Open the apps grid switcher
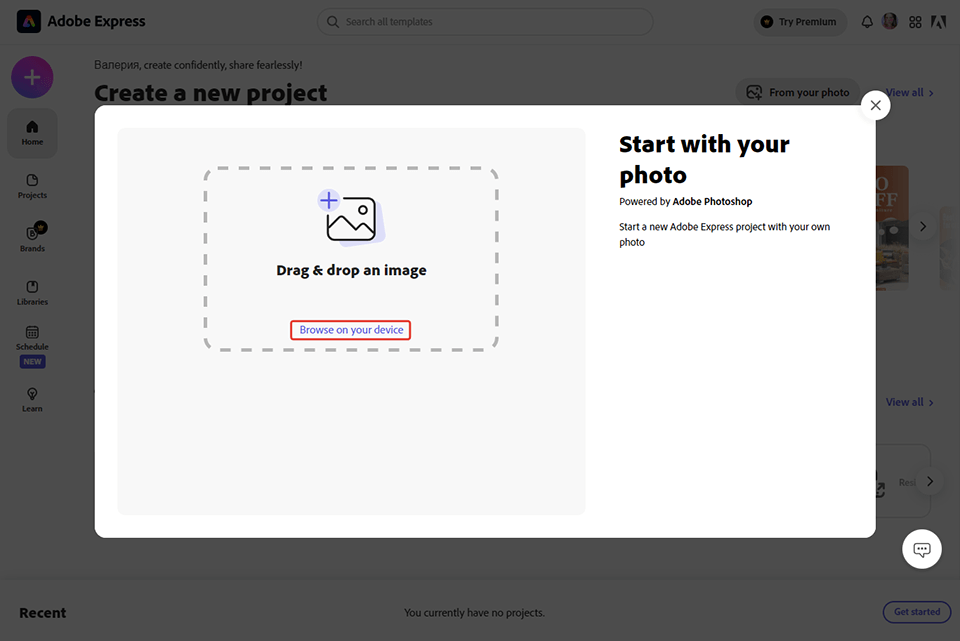 (x=915, y=22)
